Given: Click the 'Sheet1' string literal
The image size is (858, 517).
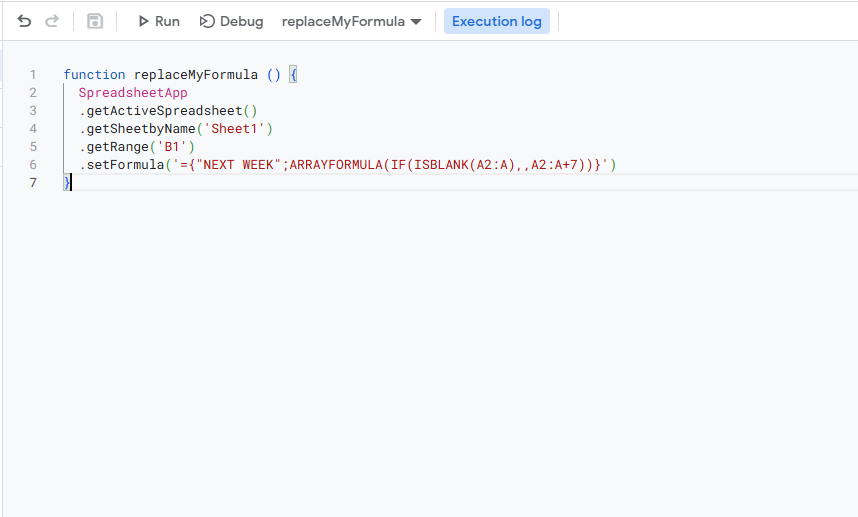Looking at the screenshot, I should pyautogui.click(x=234, y=129).
